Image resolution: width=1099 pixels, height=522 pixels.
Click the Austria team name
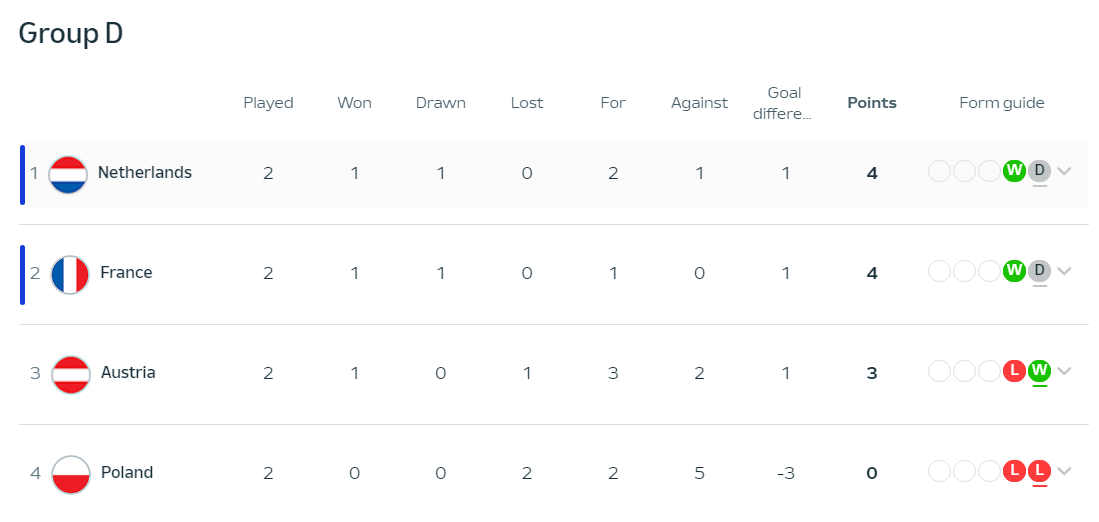128,373
